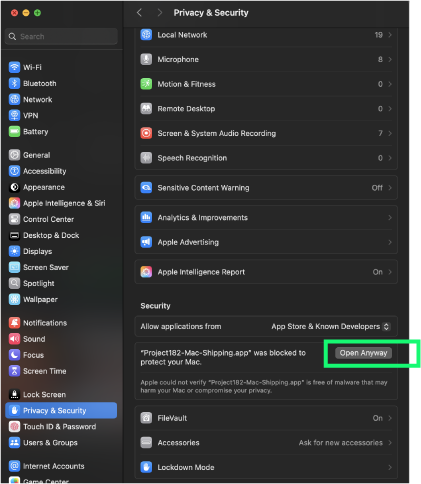Click the Touch ID & Password fingerprint icon
The height and width of the screenshot is (484, 421).
[x=14, y=426]
